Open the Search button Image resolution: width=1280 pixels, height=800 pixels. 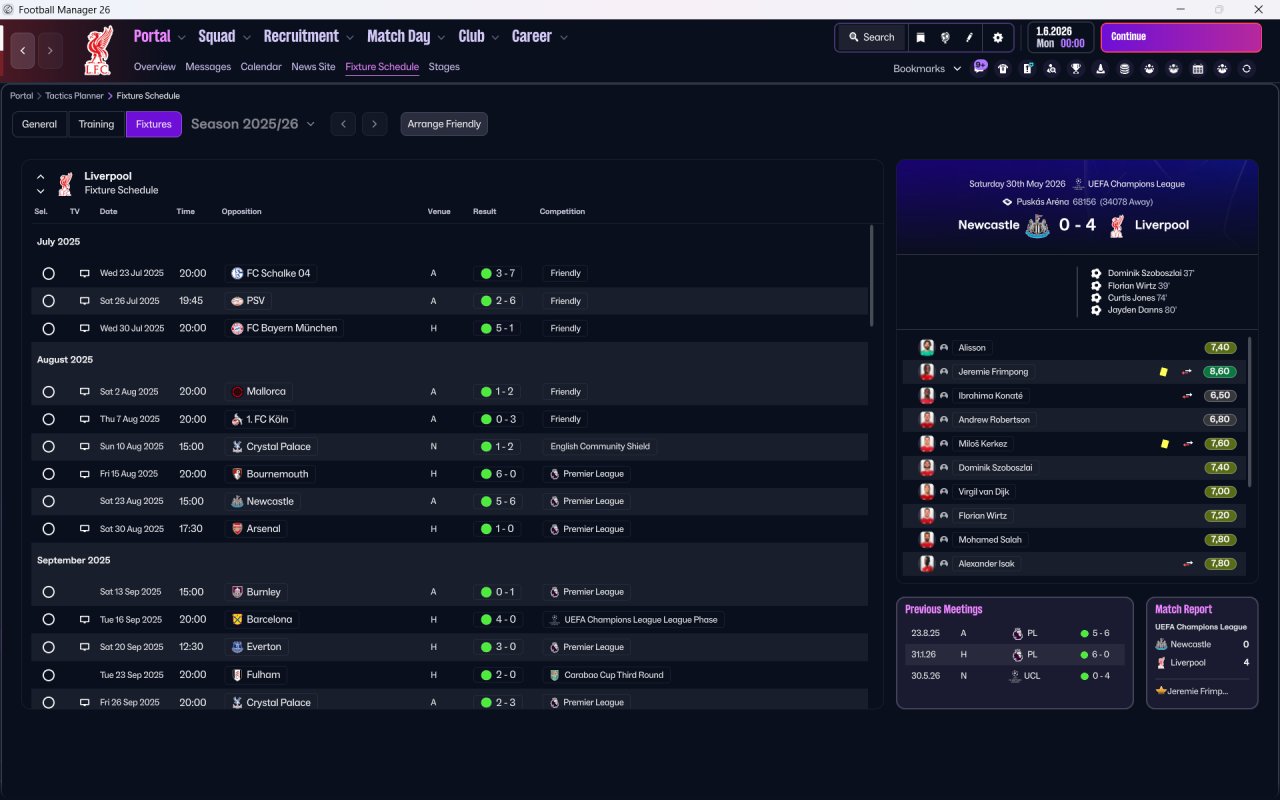point(871,37)
